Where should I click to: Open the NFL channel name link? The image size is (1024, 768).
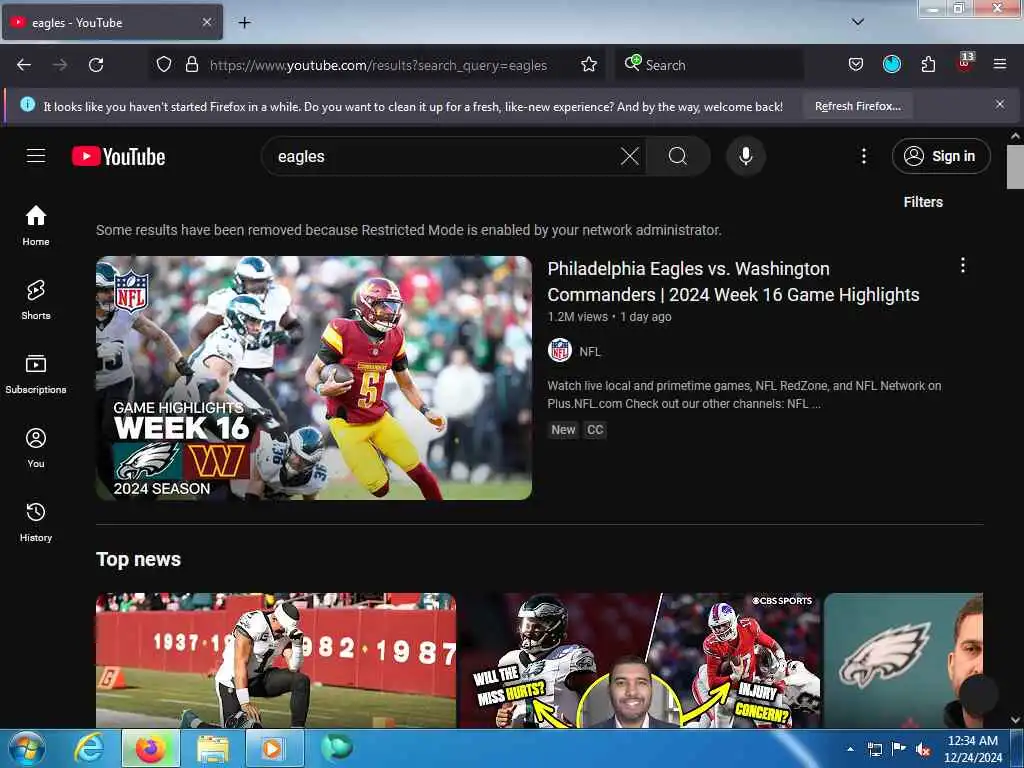[590, 351]
